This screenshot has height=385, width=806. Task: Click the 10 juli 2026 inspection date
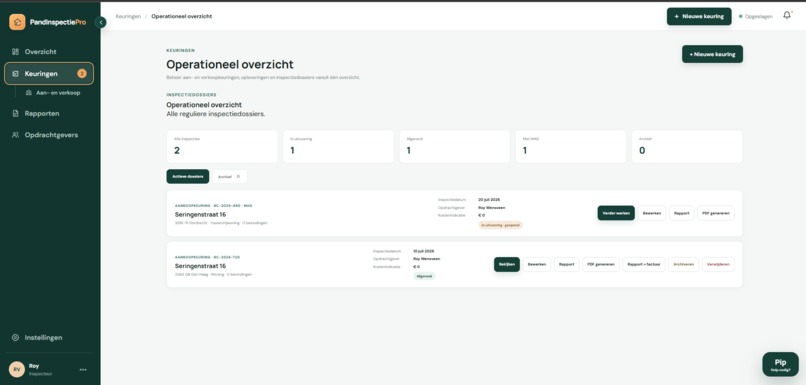point(424,251)
